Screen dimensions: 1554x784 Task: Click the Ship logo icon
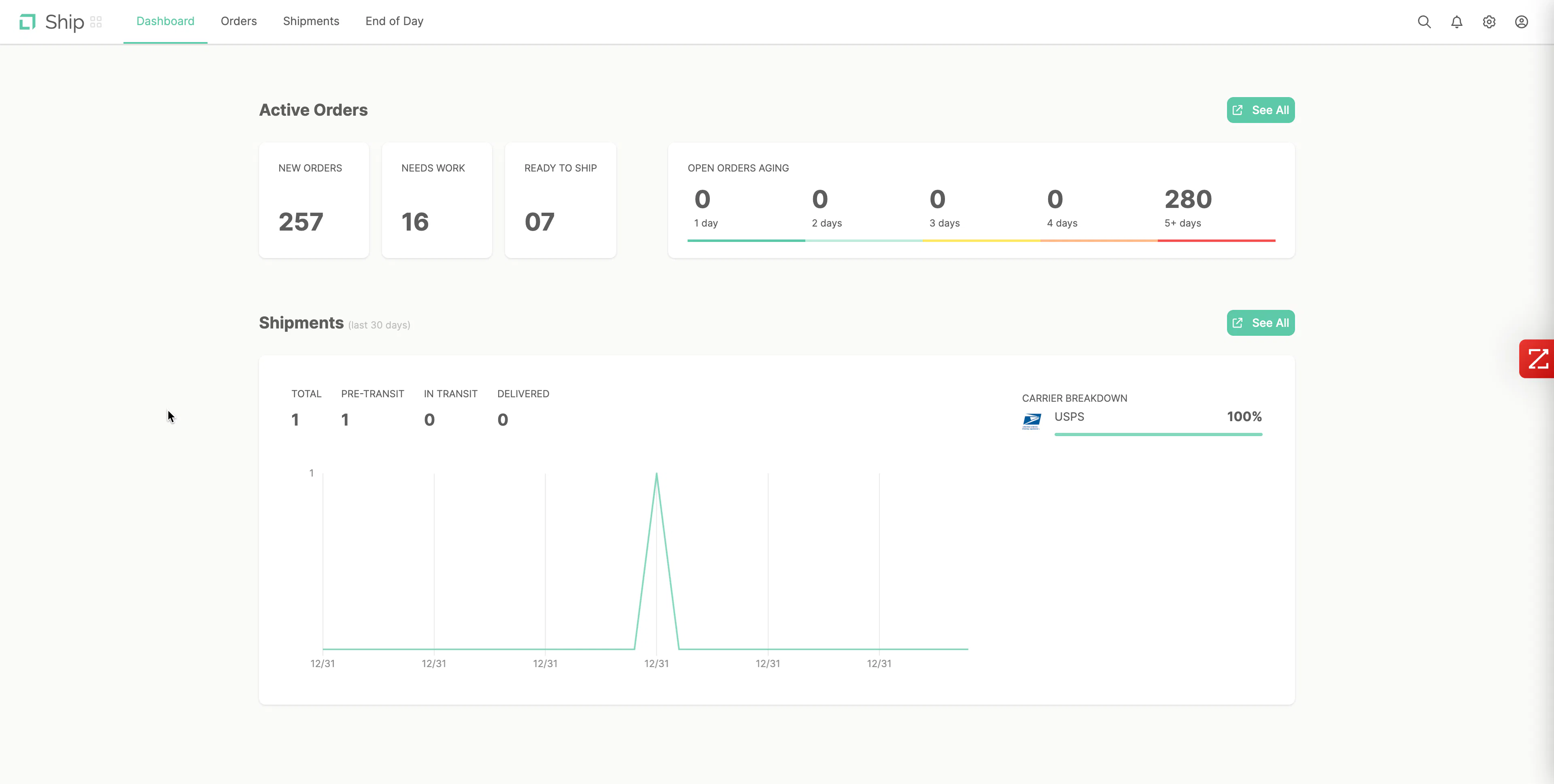(27, 22)
